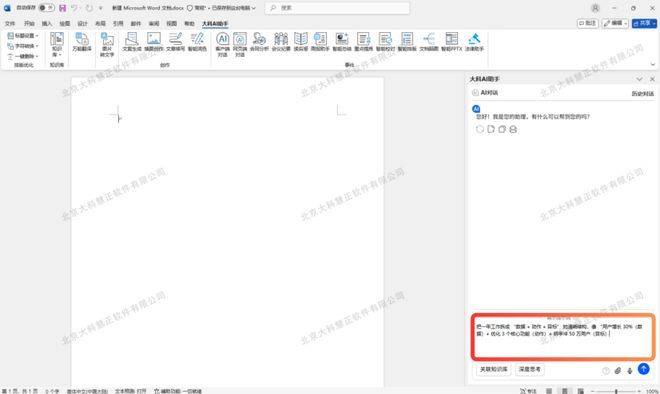The height and width of the screenshot is (394, 660).
Task: Open 历史对话 in the assistant pane
Action: pos(643,94)
